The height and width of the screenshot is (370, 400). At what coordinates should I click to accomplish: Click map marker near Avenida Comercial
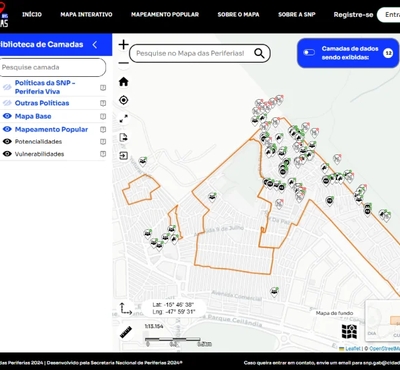274,292
